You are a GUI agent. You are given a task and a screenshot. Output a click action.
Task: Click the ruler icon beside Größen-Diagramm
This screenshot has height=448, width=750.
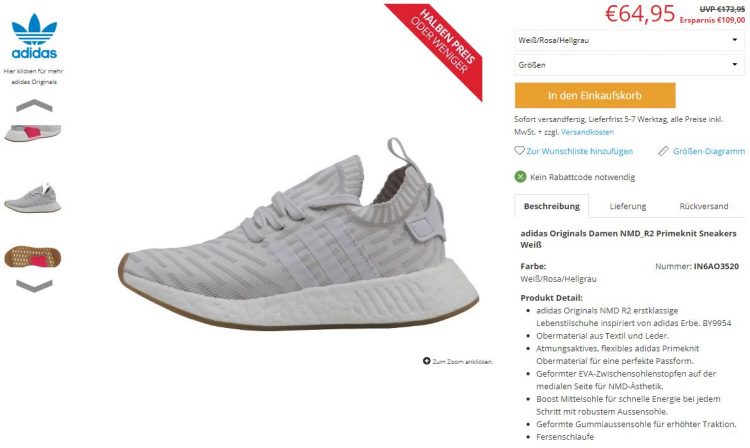click(663, 151)
